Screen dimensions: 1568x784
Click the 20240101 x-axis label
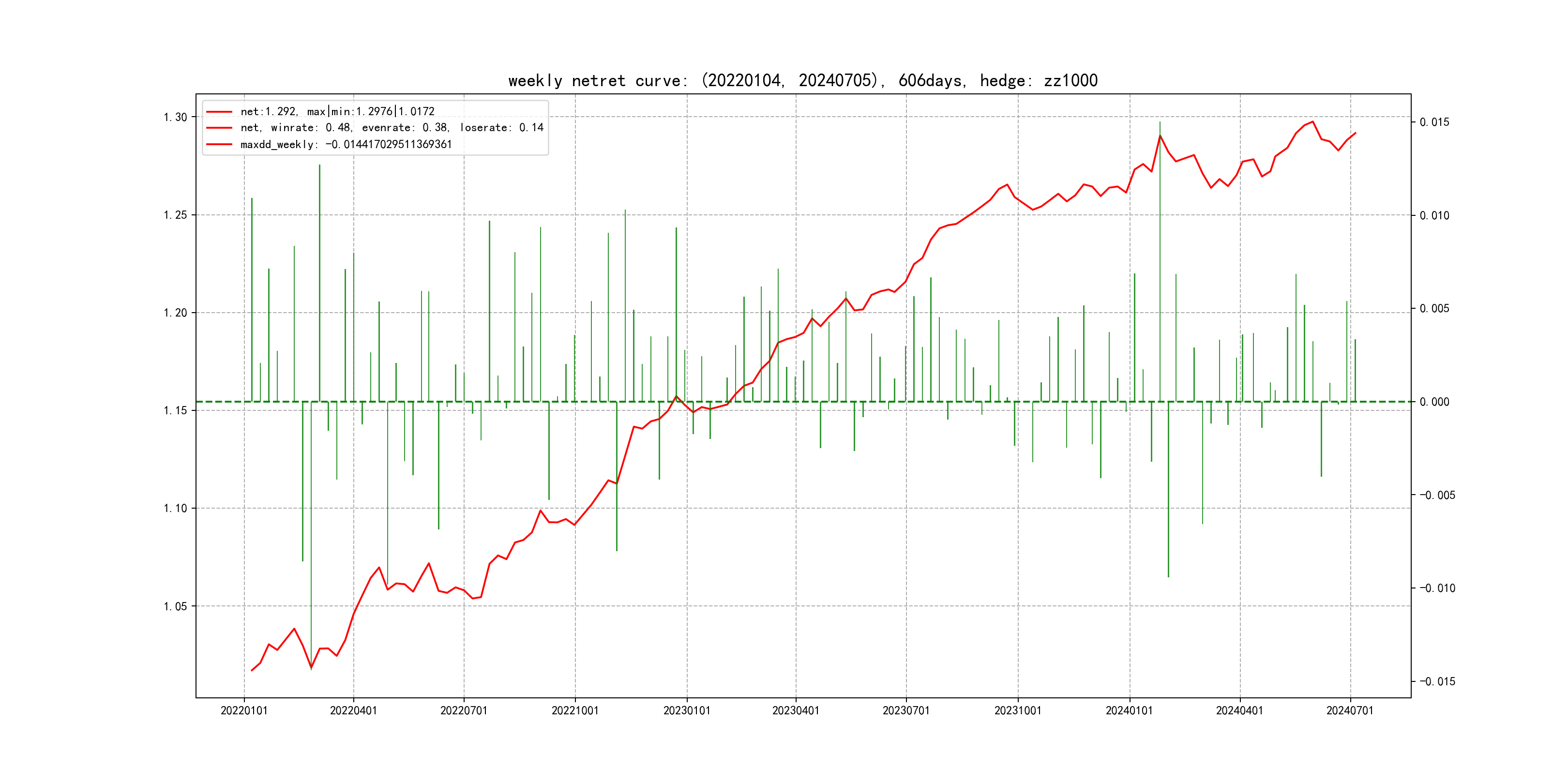(x=1129, y=710)
